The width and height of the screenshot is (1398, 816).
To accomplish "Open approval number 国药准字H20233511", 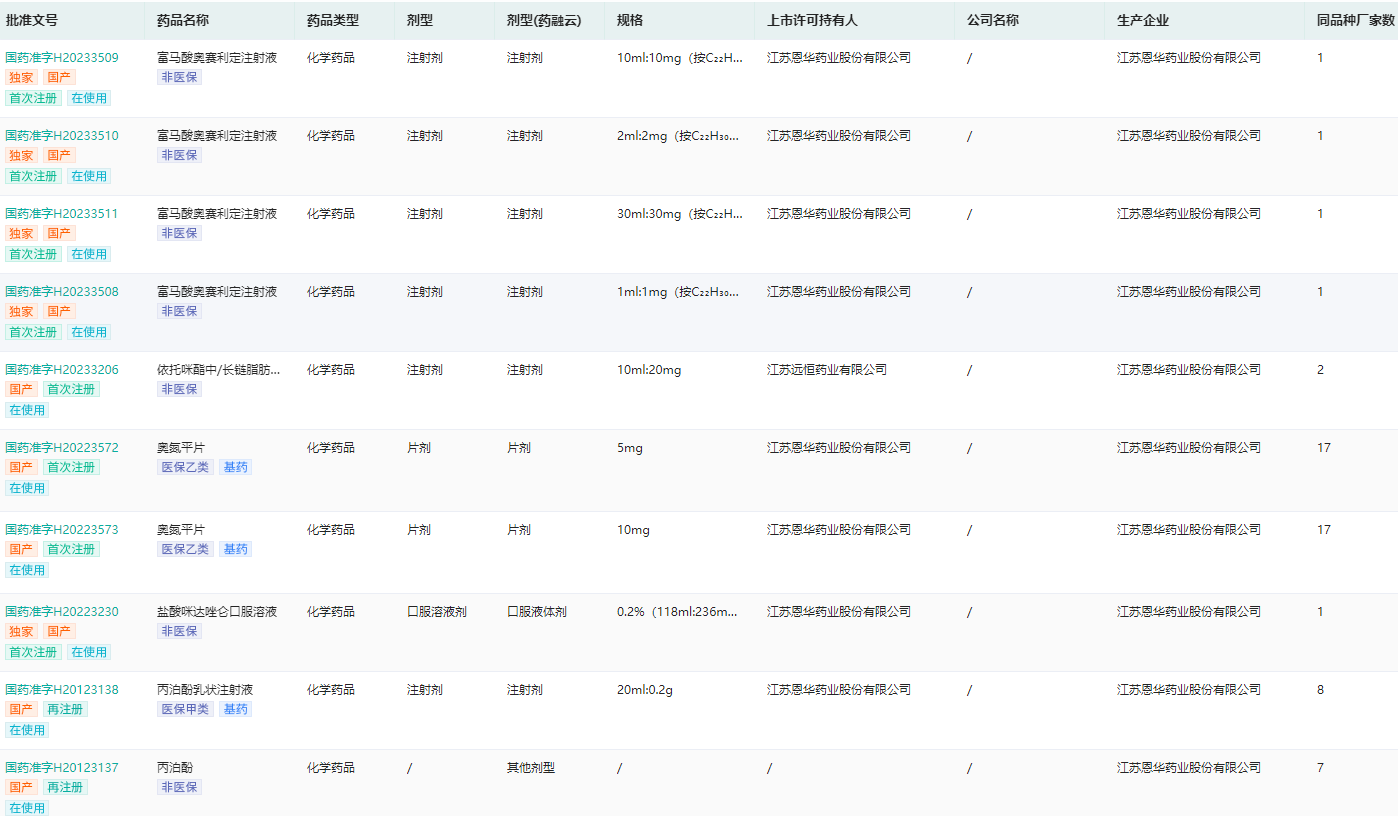I will [62, 214].
